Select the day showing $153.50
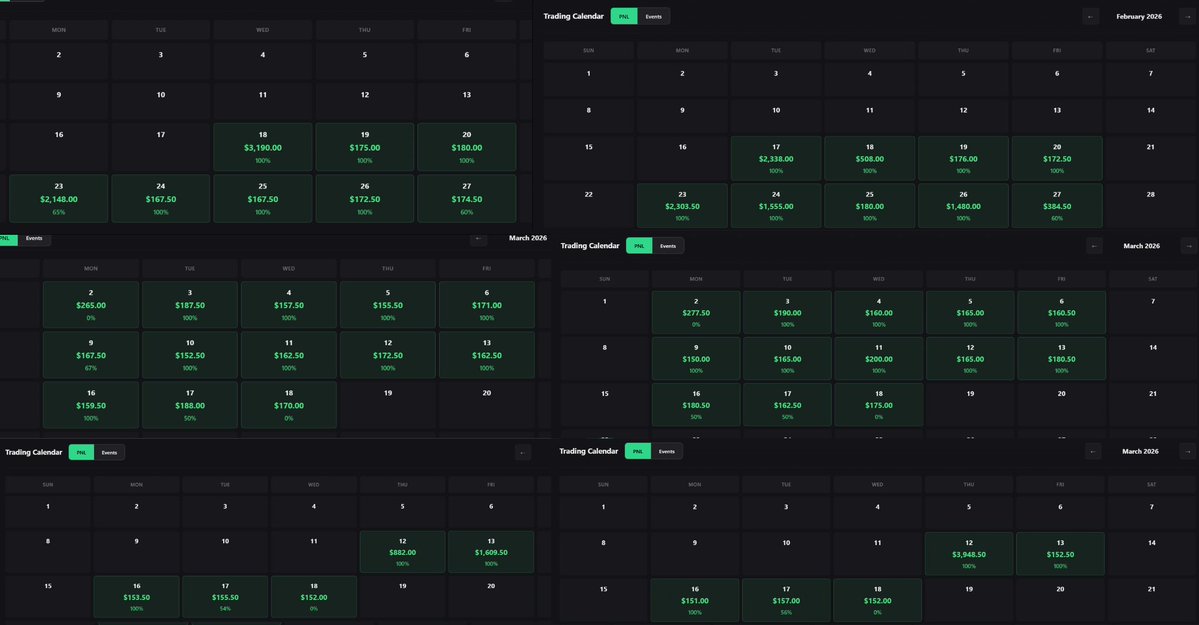 click(x=136, y=597)
